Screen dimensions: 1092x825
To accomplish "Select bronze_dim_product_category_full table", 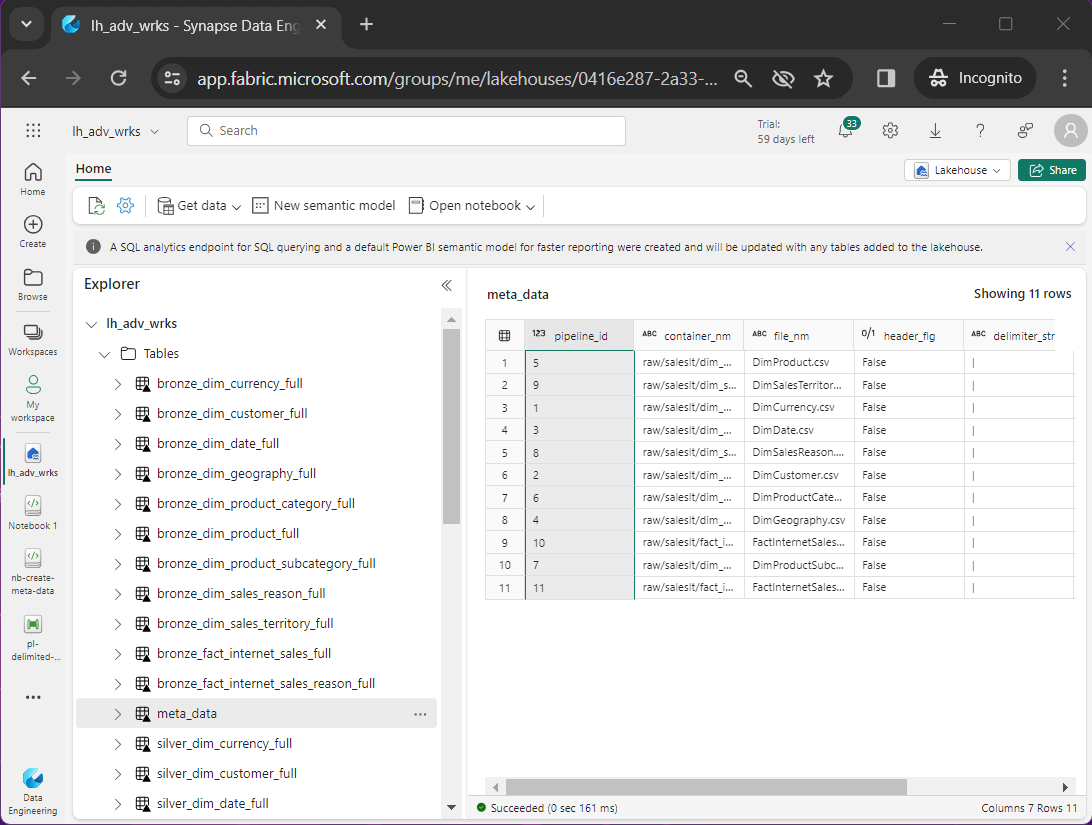I will 256,503.
